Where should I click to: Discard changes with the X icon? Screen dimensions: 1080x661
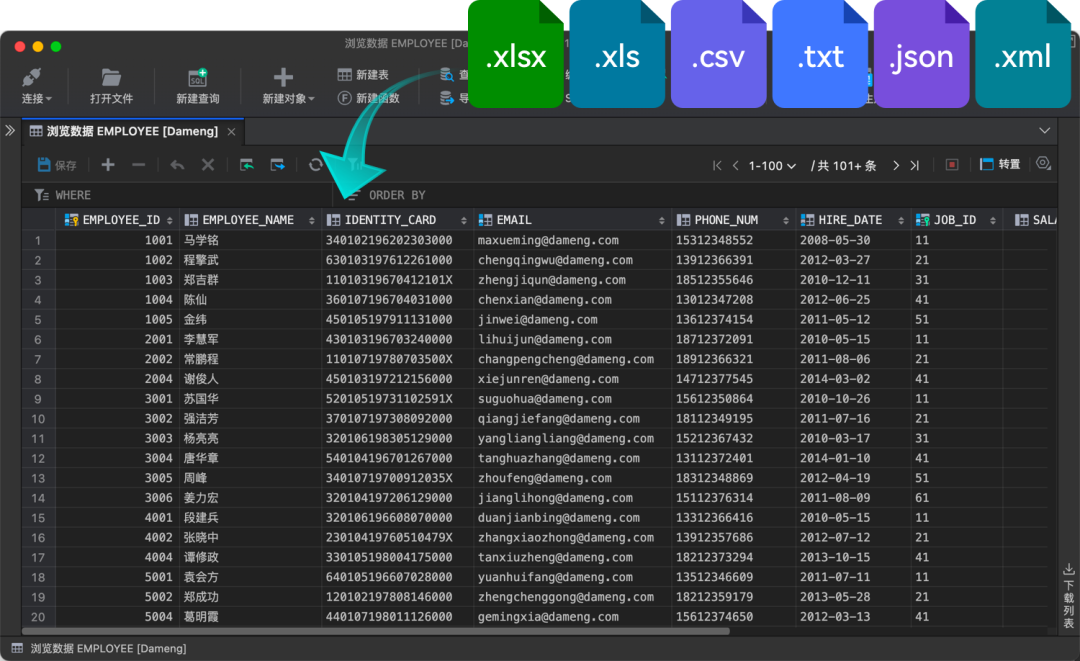point(207,165)
